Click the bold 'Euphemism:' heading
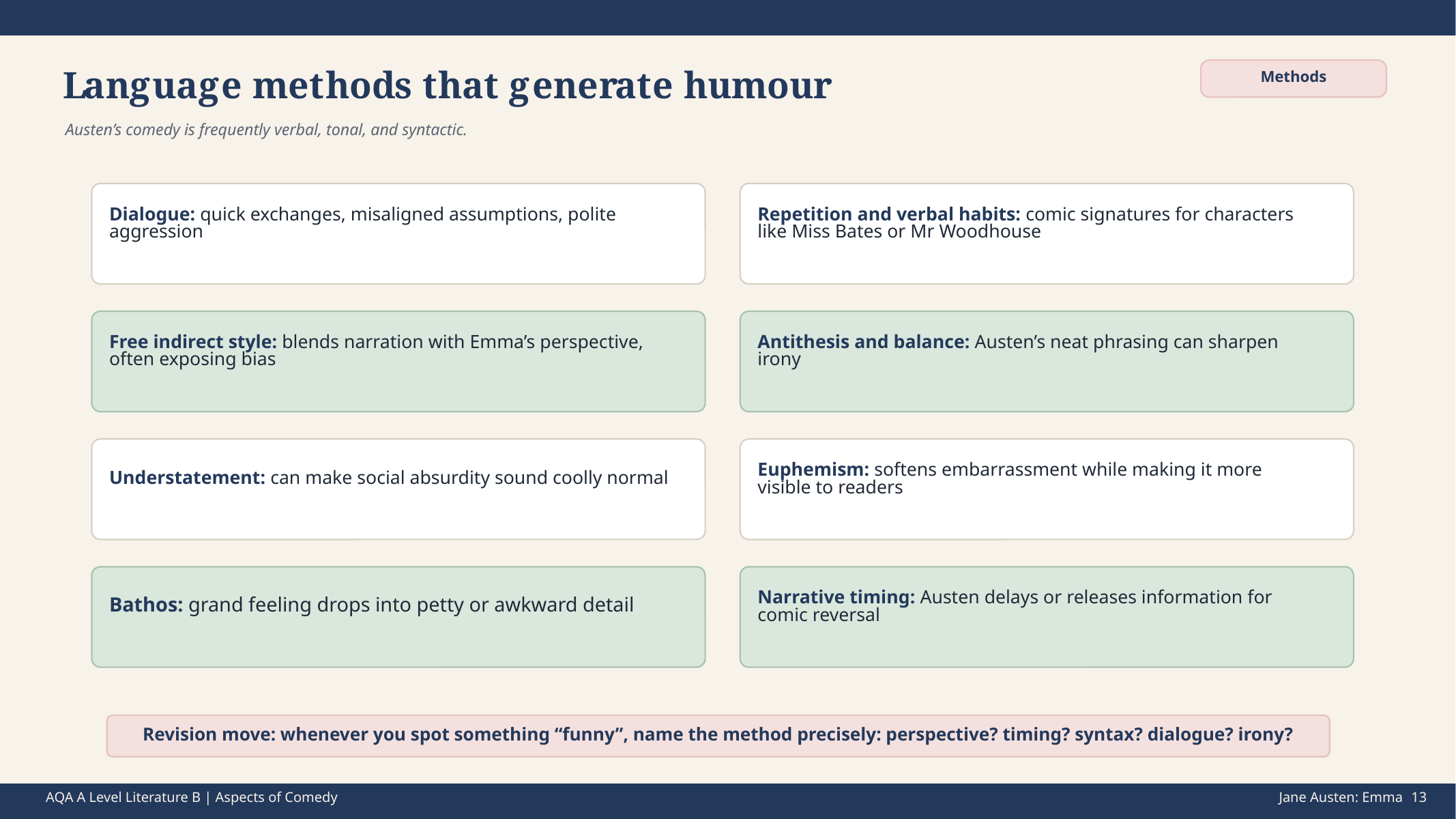 (x=813, y=470)
